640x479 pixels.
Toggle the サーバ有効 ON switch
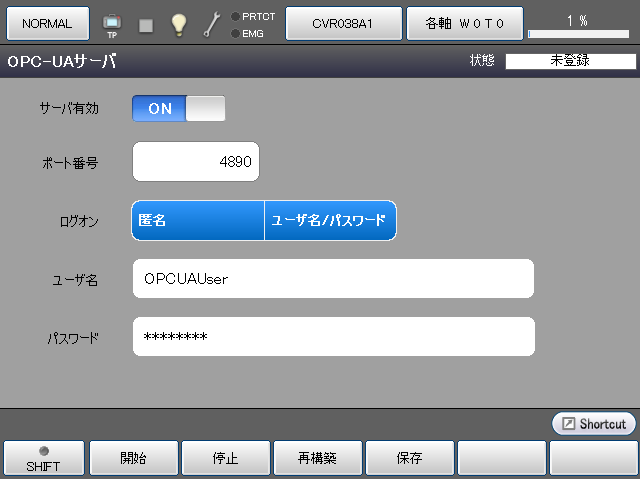tap(179, 109)
